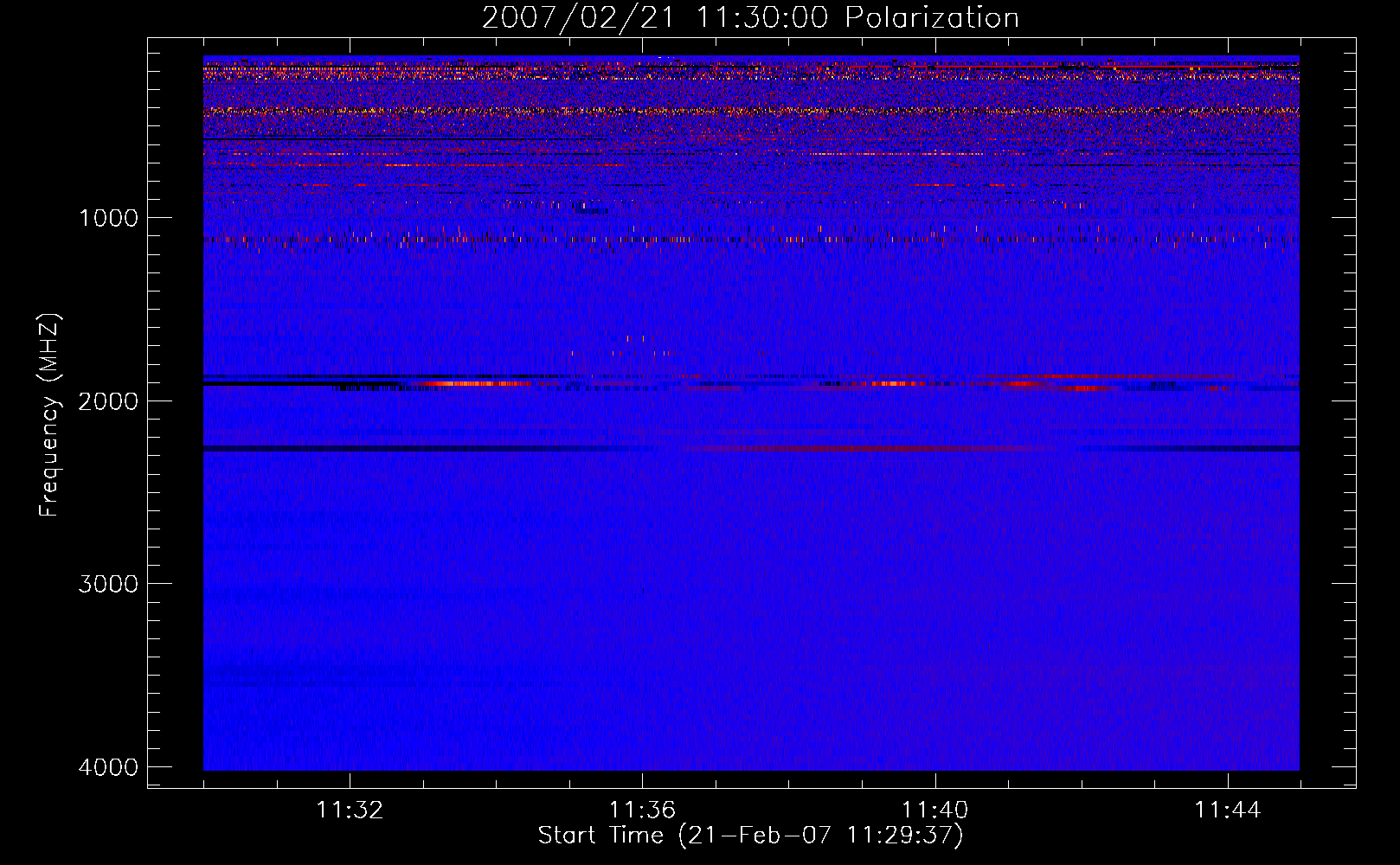Click the 11:44 time tick label
Image resolution: width=1400 pixels, height=865 pixels.
(x=1228, y=811)
